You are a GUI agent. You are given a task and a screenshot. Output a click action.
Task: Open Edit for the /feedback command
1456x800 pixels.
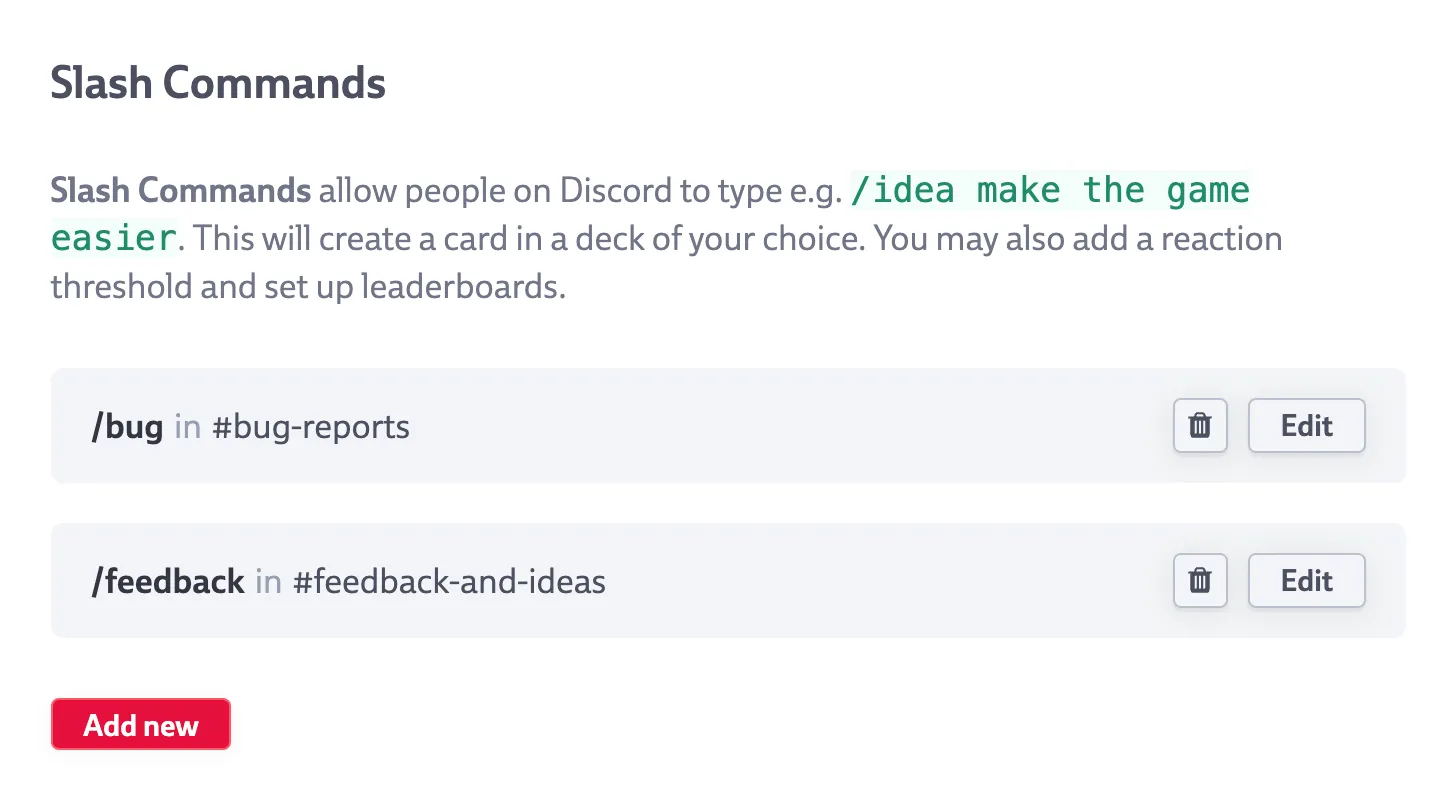pos(1306,580)
